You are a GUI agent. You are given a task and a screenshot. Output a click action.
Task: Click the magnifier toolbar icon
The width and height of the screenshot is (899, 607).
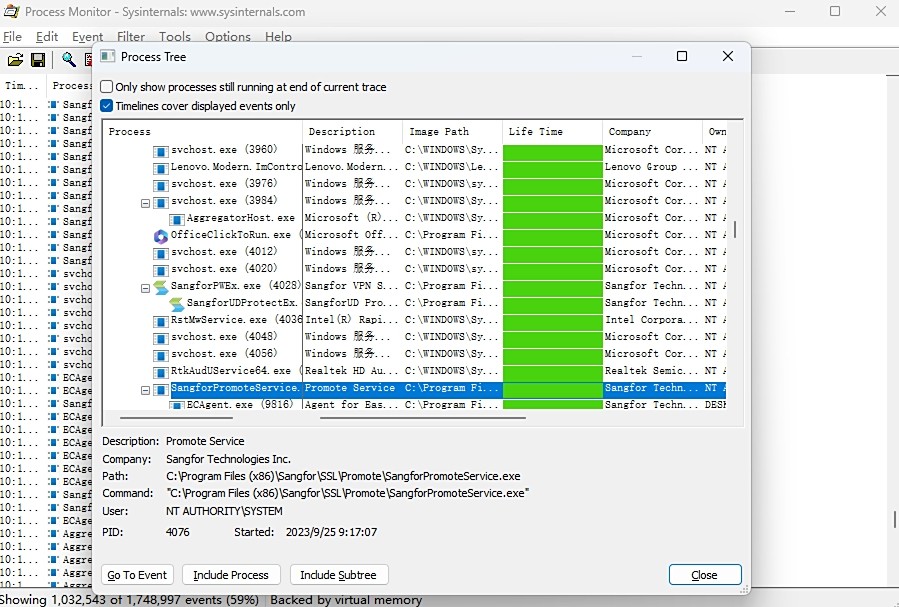[69, 61]
